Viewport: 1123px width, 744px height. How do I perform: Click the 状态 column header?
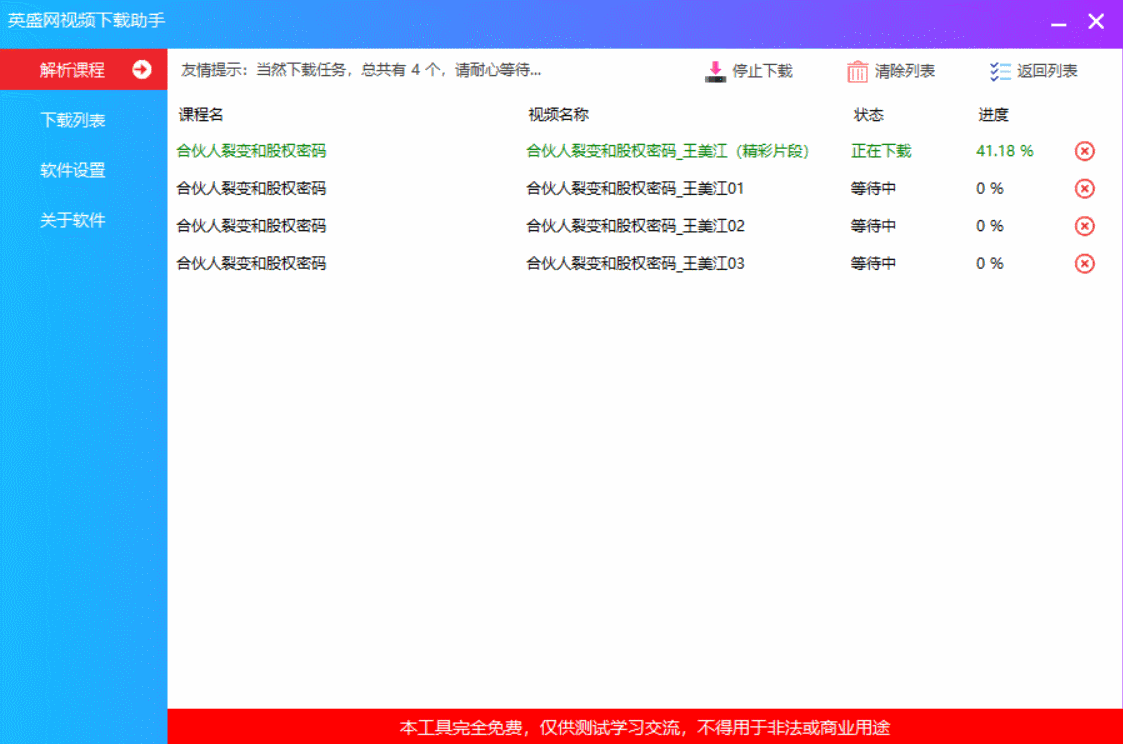click(x=868, y=115)
